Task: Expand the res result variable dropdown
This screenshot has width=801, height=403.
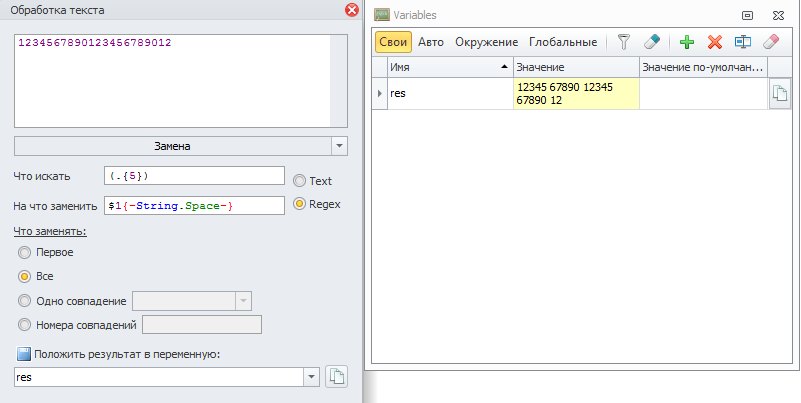Action: click(x=311, y=377)
